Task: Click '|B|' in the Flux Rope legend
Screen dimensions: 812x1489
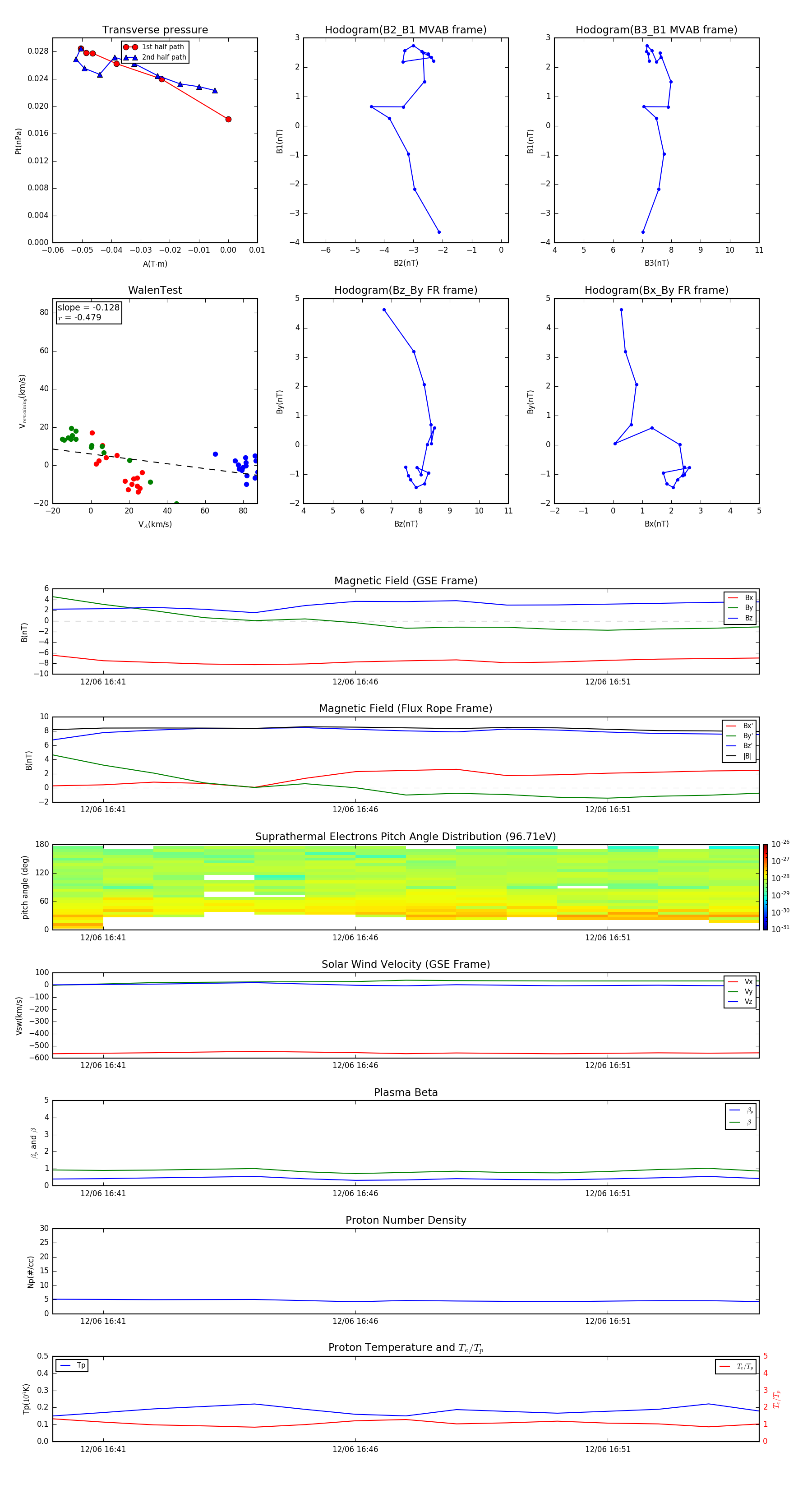Action: [739, 756]
